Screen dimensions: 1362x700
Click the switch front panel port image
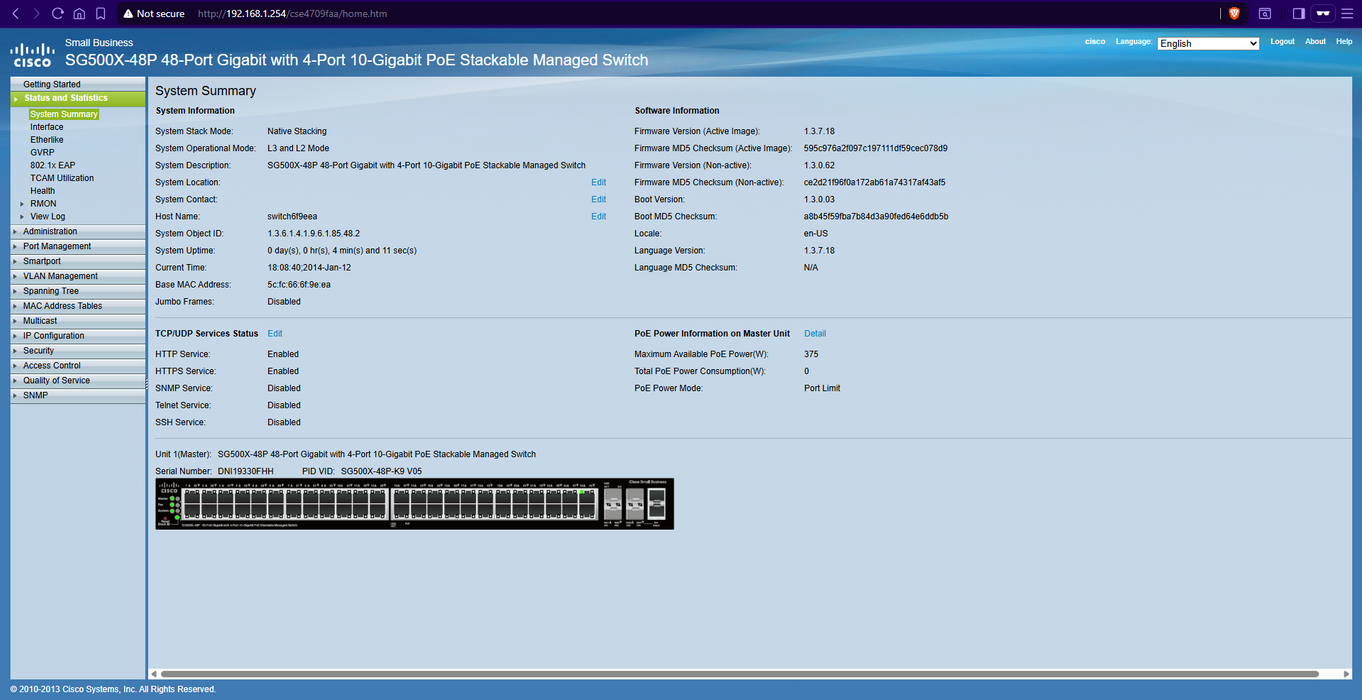point(414,503)
